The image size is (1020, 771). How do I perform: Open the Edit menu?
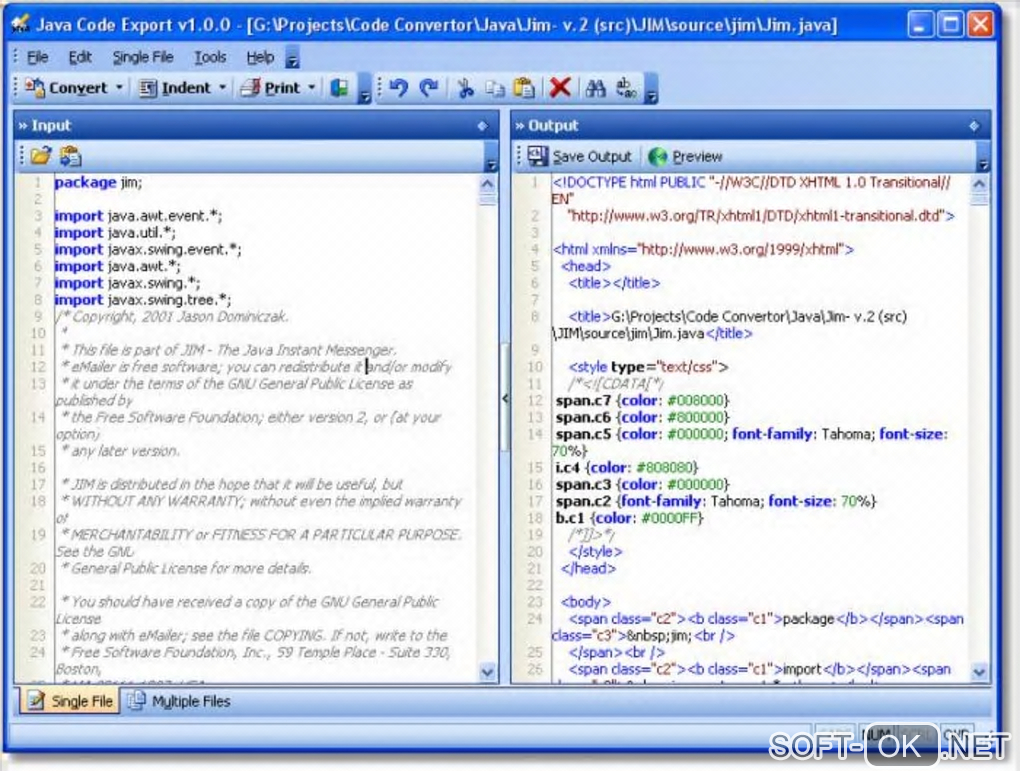click(80, 57)
